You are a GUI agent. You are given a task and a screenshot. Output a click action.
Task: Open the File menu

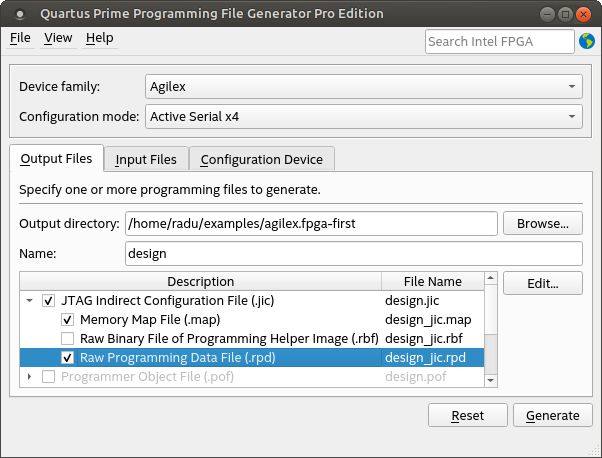[20, 38]
